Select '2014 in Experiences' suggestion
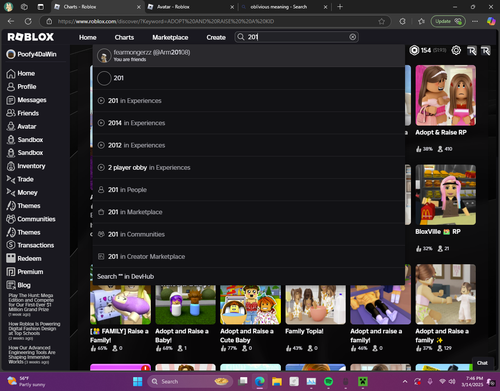The width and height of the screenshot is (500, 391). 249,123
